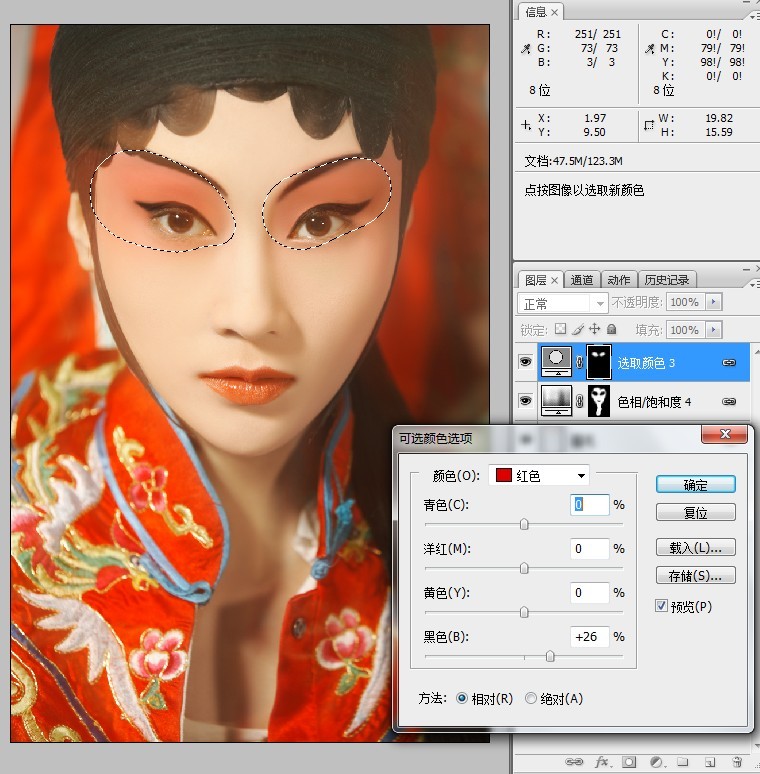The height and width of the screenshot is (774, 760).
Task: Click the 选取颜色 3 layer name
Action: (646, 363)
